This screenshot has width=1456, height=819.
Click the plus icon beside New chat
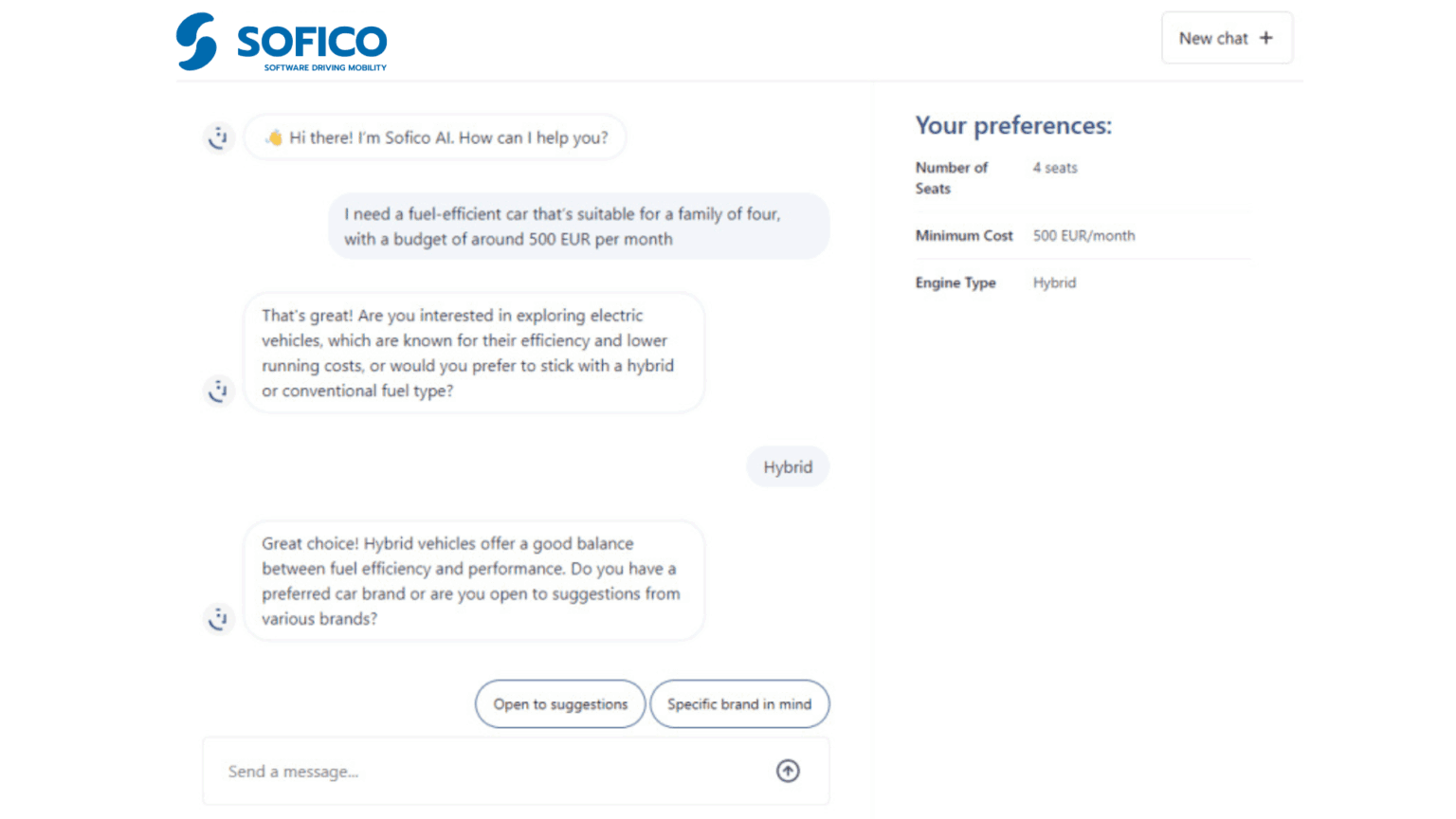click(1266, 38)
